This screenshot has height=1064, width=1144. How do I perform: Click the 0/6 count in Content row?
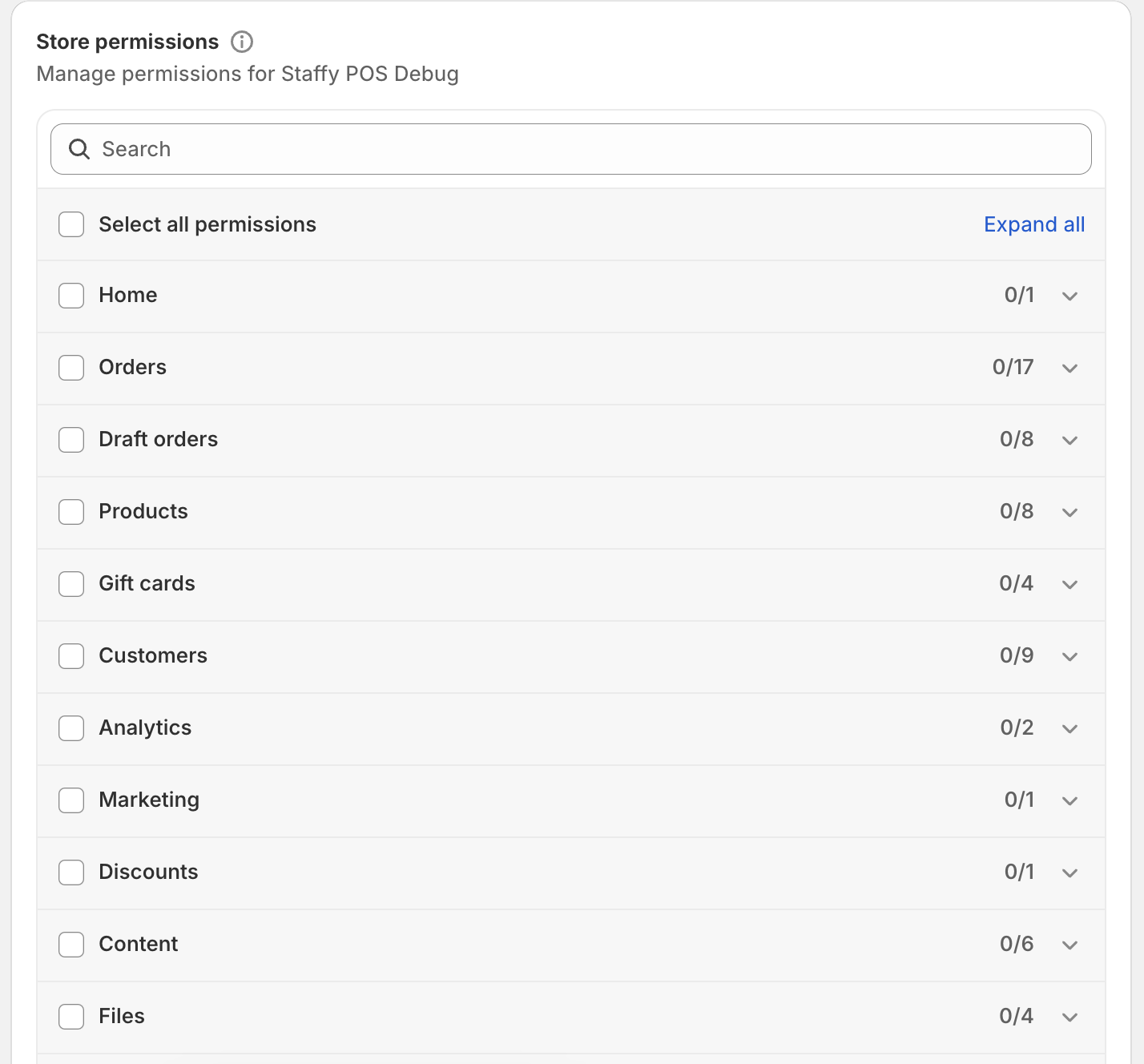coord(1017,944)
